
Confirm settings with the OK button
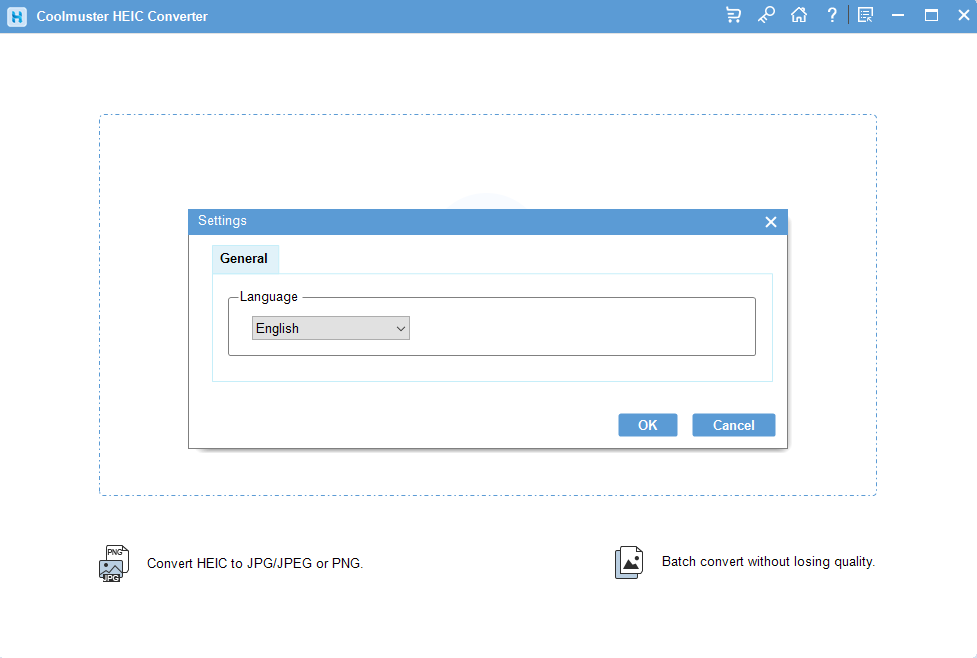point(647,425)
